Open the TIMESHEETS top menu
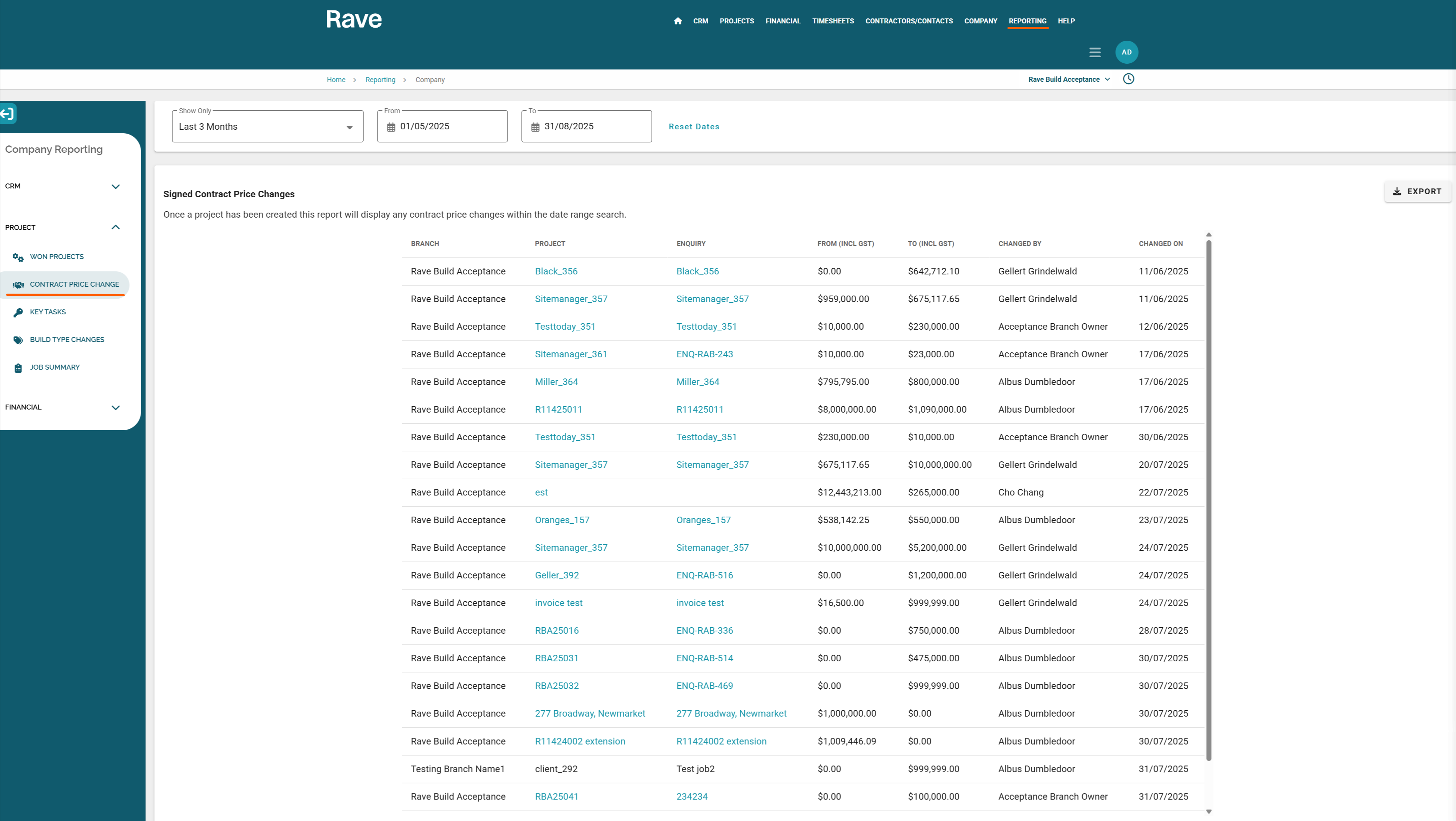Image resolution: width=1456 pixels, height=821 pixels. (833, 21)
